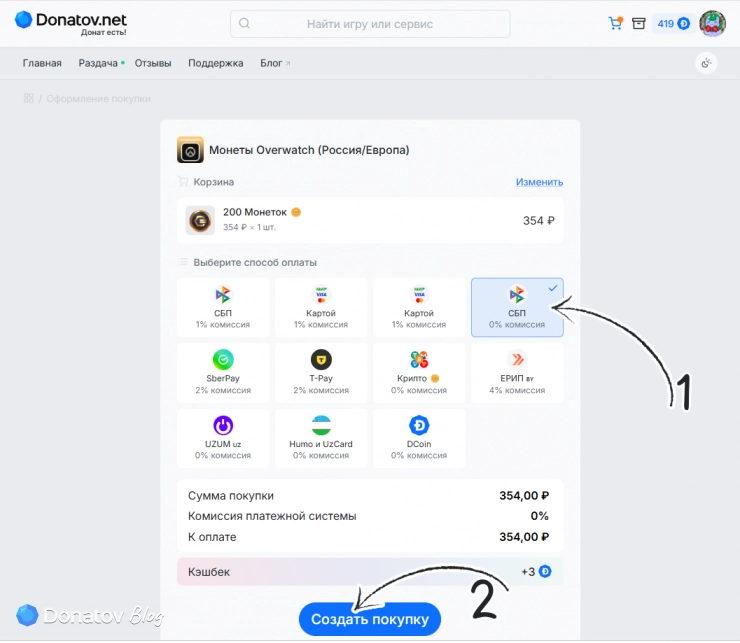Click the DCoin blue icon

(x=419, y=425)
